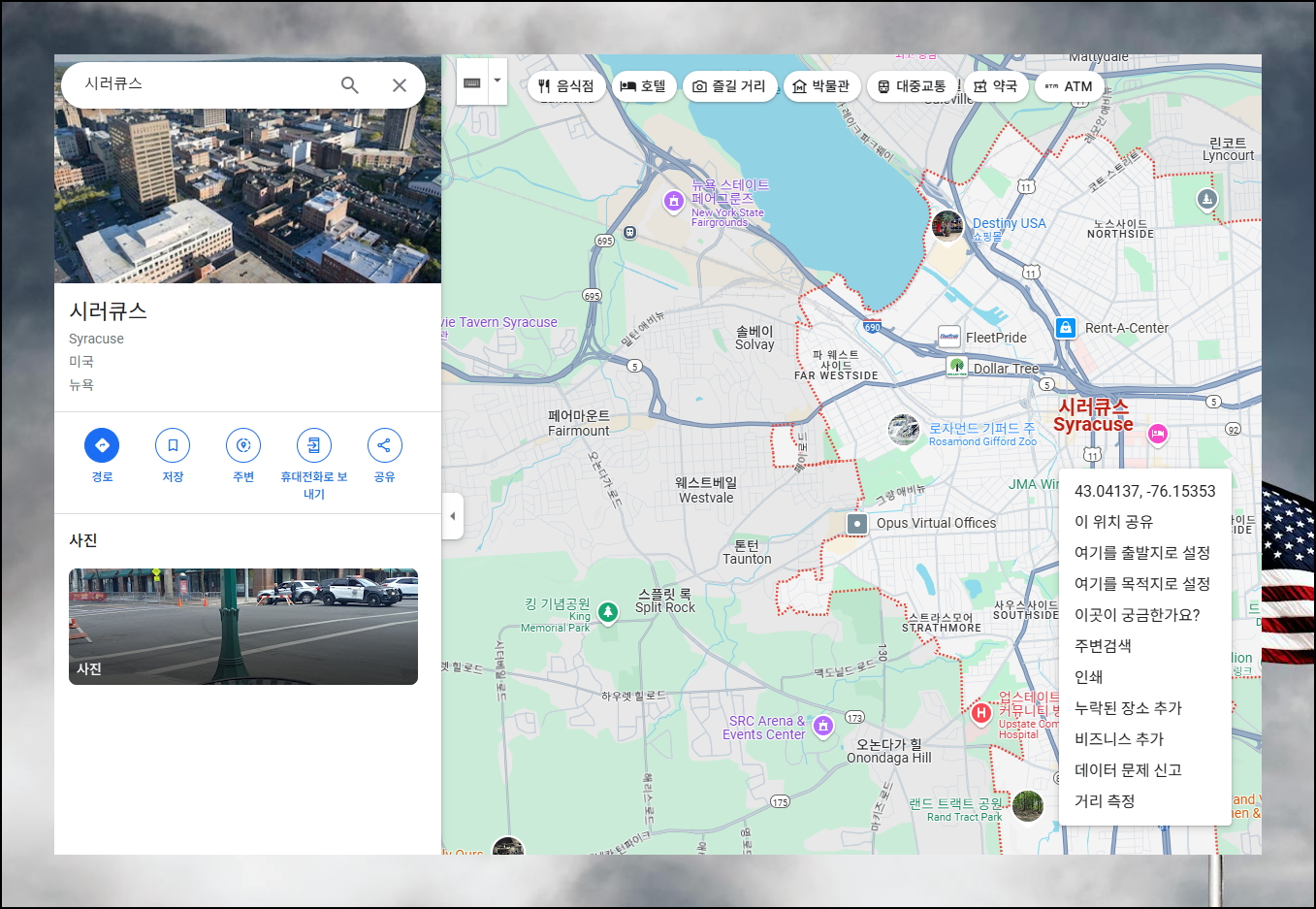1316x909 pixels.
Task: Select the 대중교통 category chip
Action: click(x=912, y=86)
